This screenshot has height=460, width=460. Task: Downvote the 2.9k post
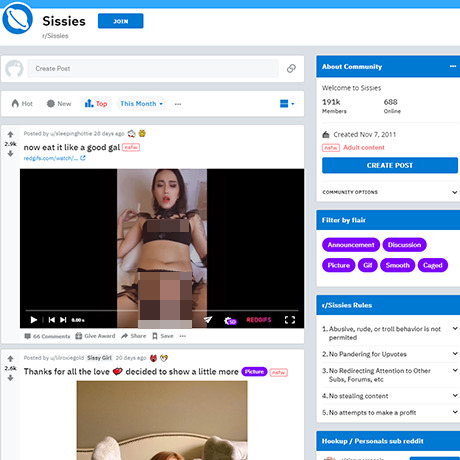(x=10, y=153)
